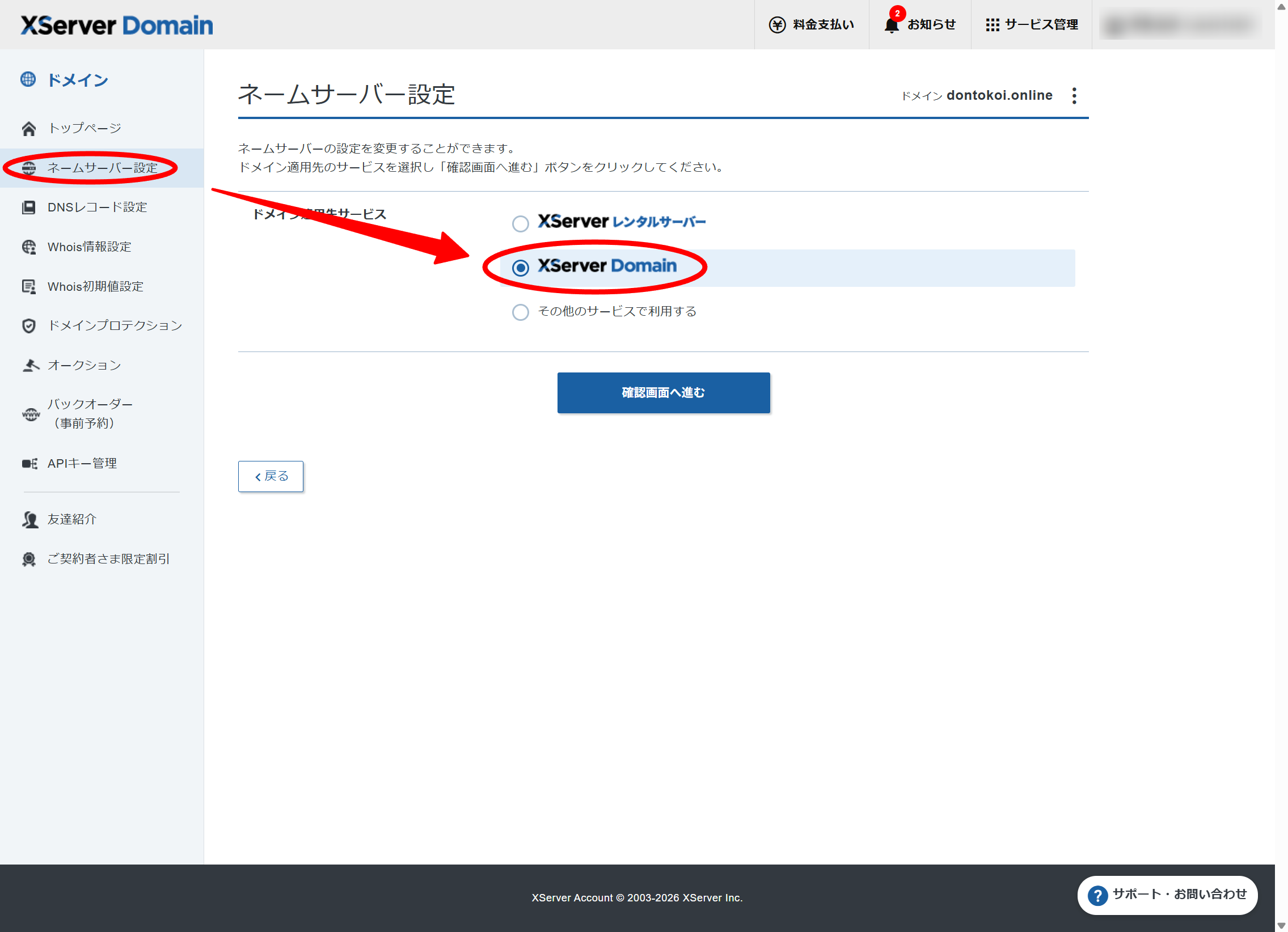Click the home icon beside トップページ
The image size is (1288, 932).
[29, 129]
